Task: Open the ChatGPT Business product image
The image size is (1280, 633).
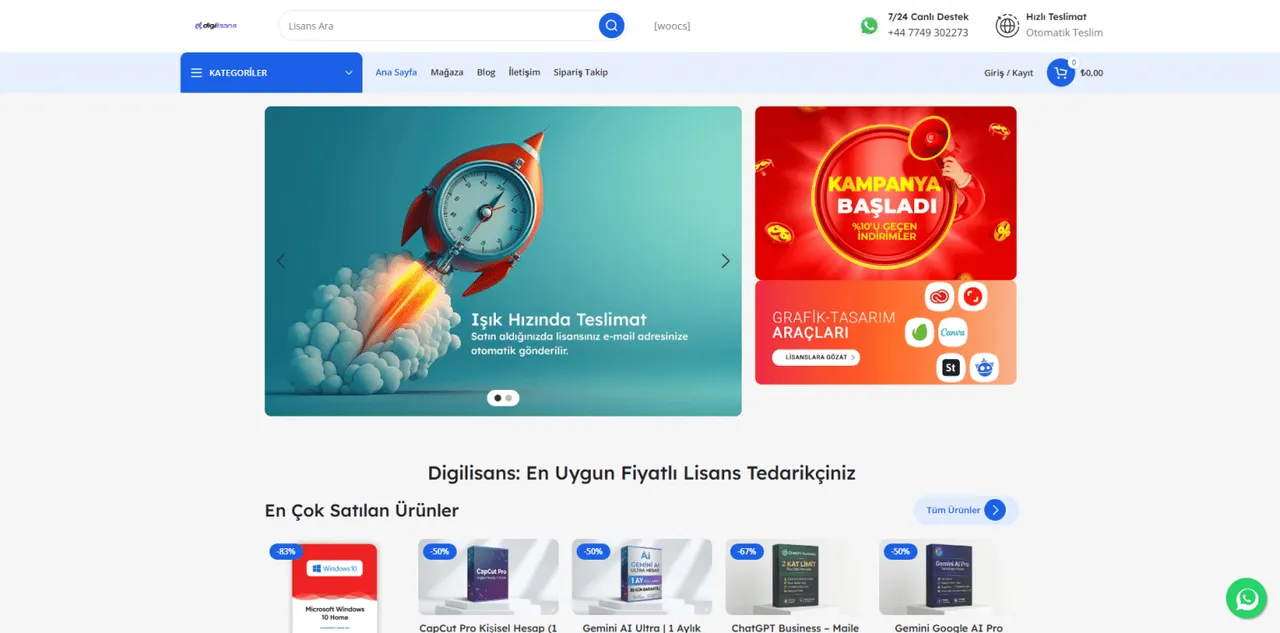Action: pyautogui.click(x=795, y=577)
